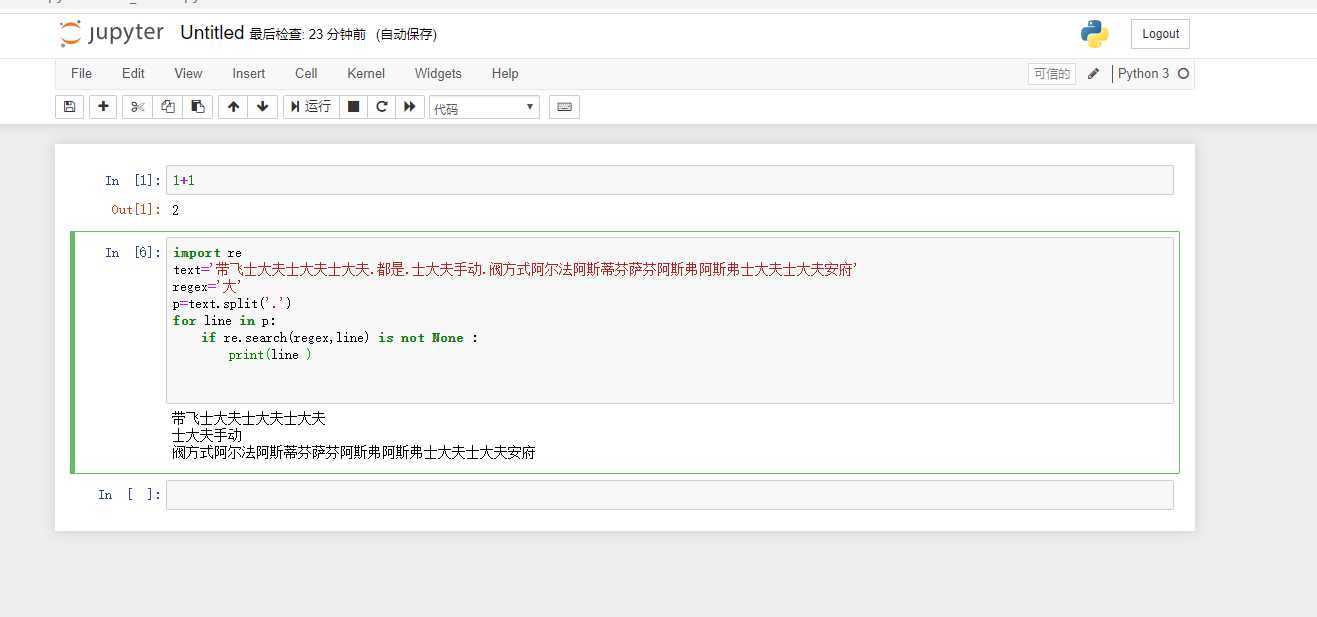
Task: Click the regex='大' code line
Action: 208,287
